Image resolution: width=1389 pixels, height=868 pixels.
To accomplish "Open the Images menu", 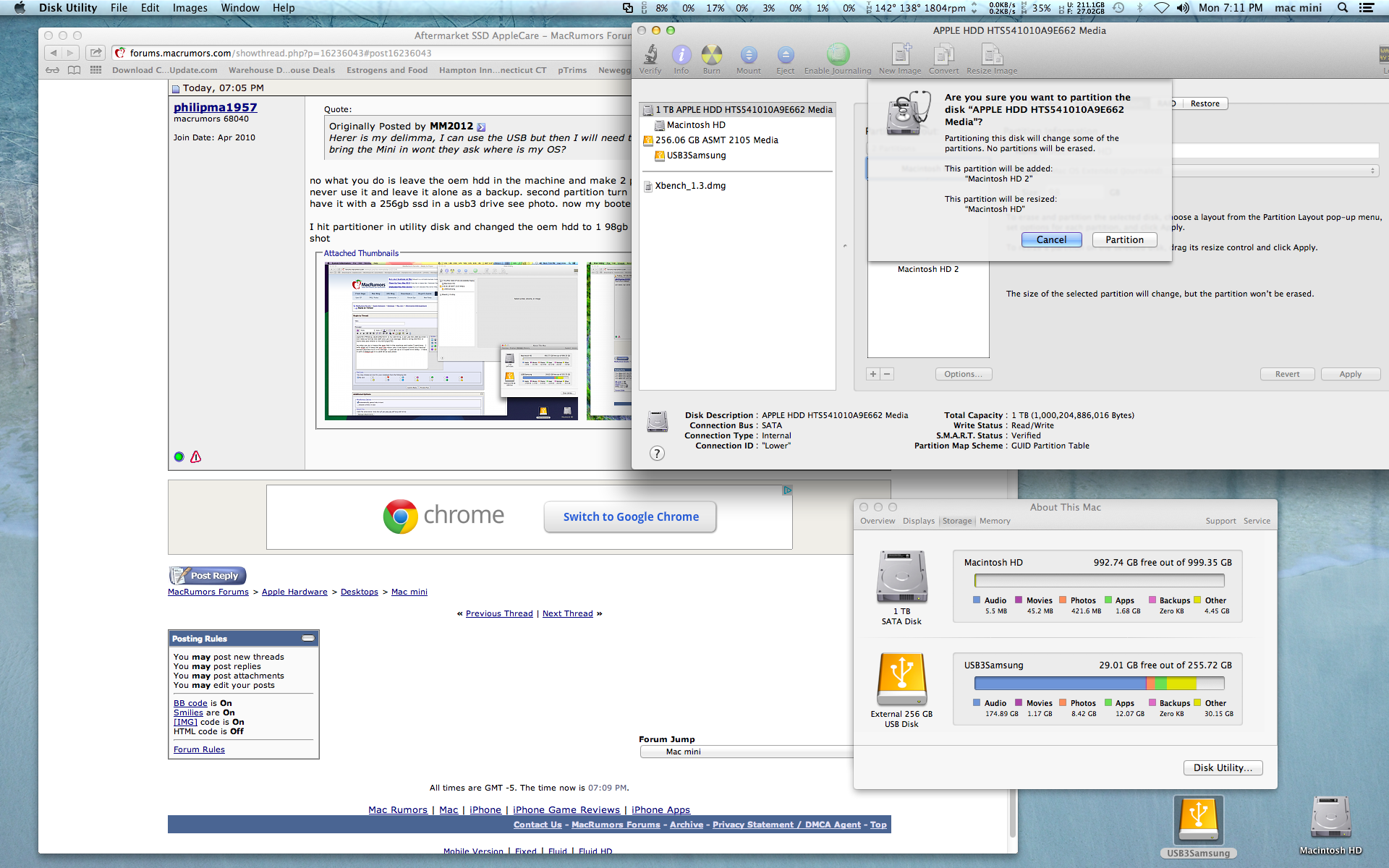I will (190, 8).
